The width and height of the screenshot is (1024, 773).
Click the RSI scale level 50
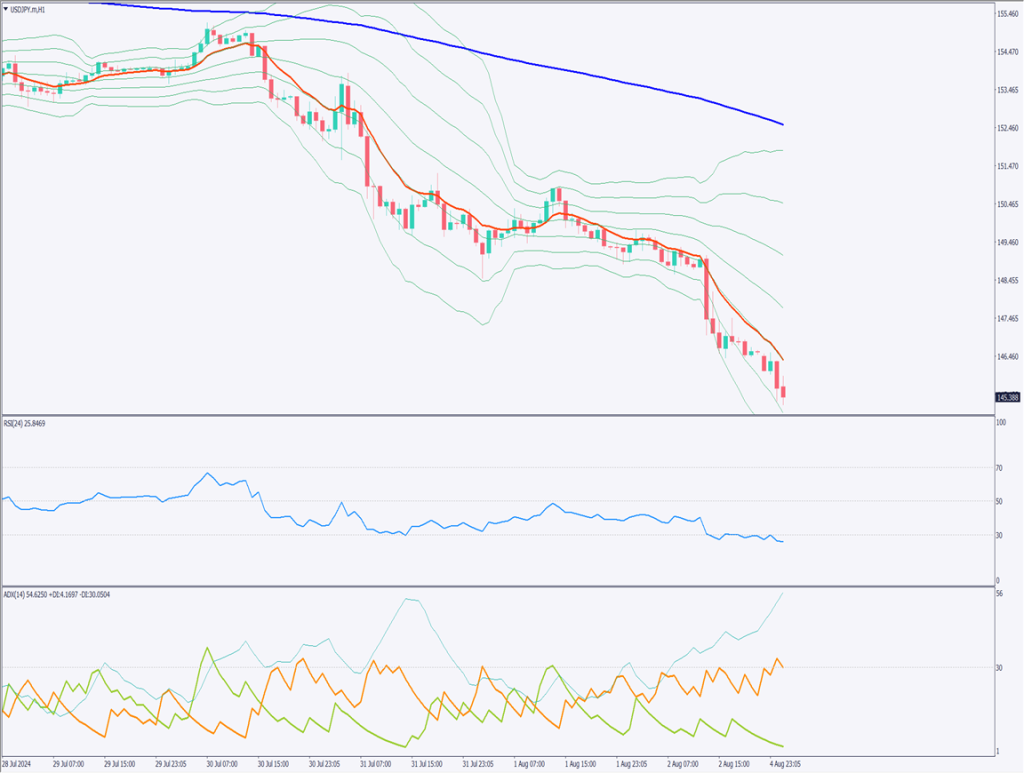998,501
